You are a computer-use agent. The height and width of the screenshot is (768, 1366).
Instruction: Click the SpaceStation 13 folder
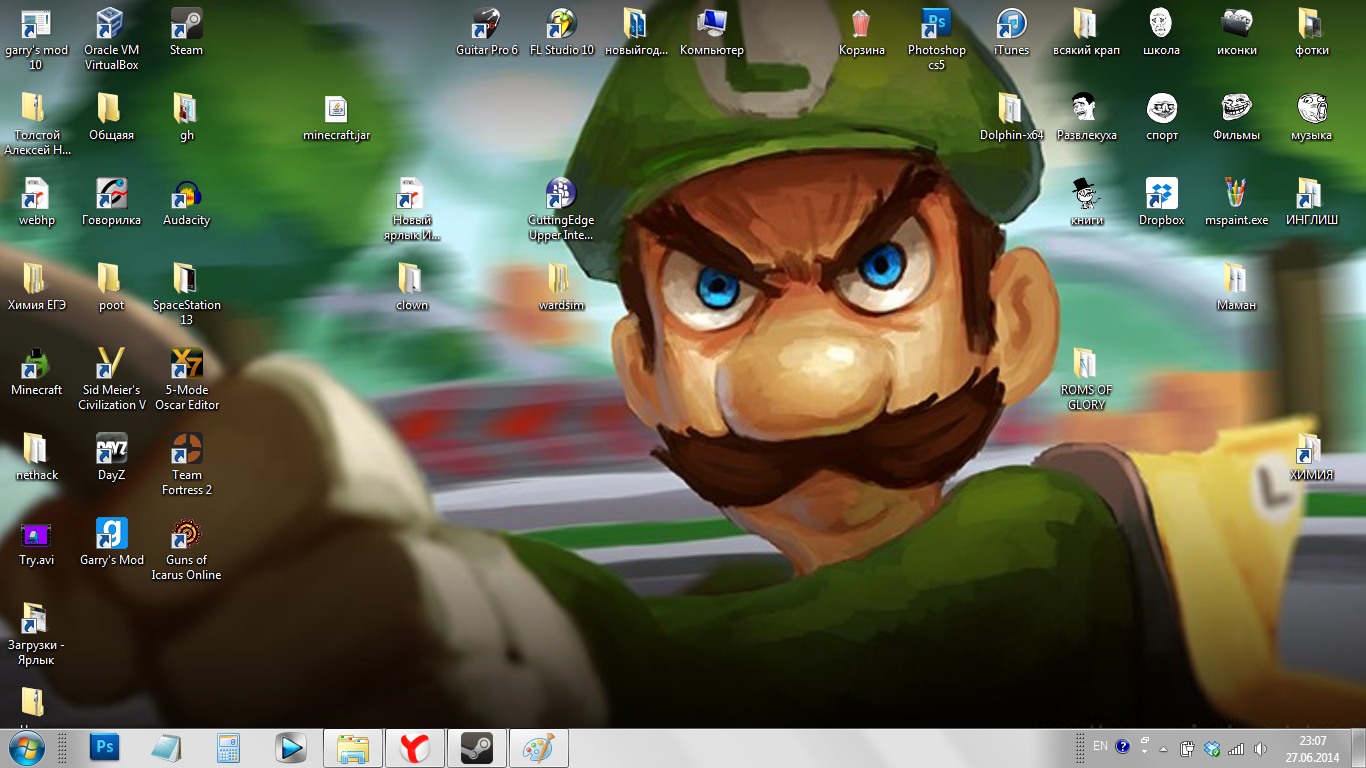tap(186, 294)
